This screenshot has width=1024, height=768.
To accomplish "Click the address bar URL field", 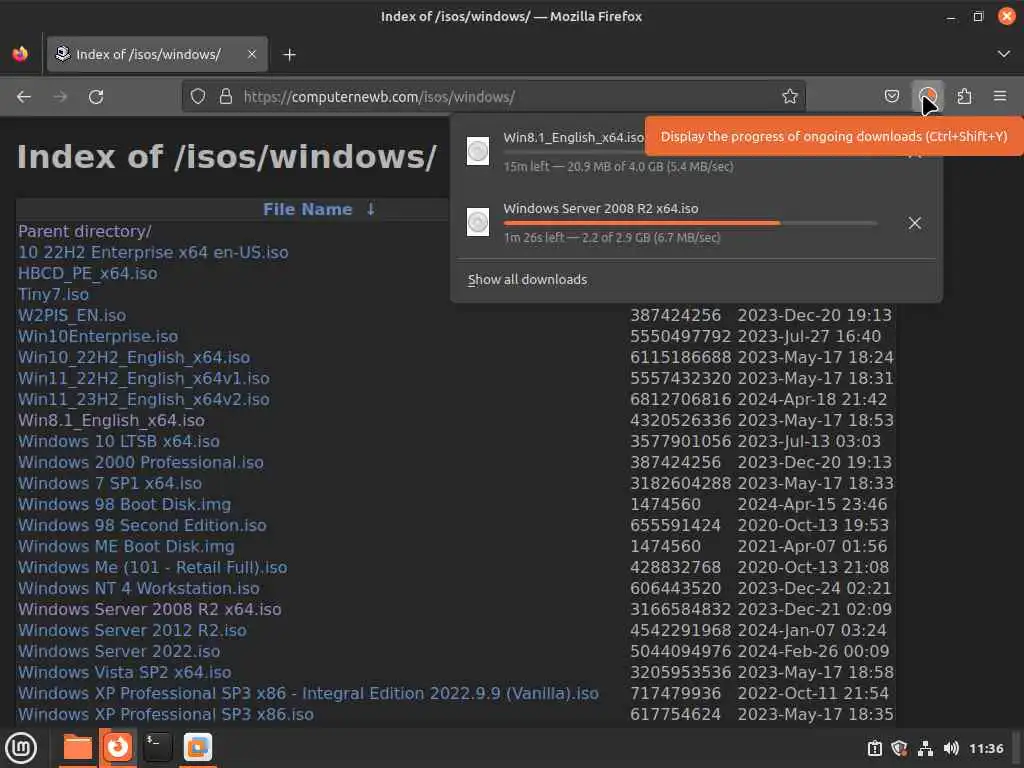I will tap(496, 97).
